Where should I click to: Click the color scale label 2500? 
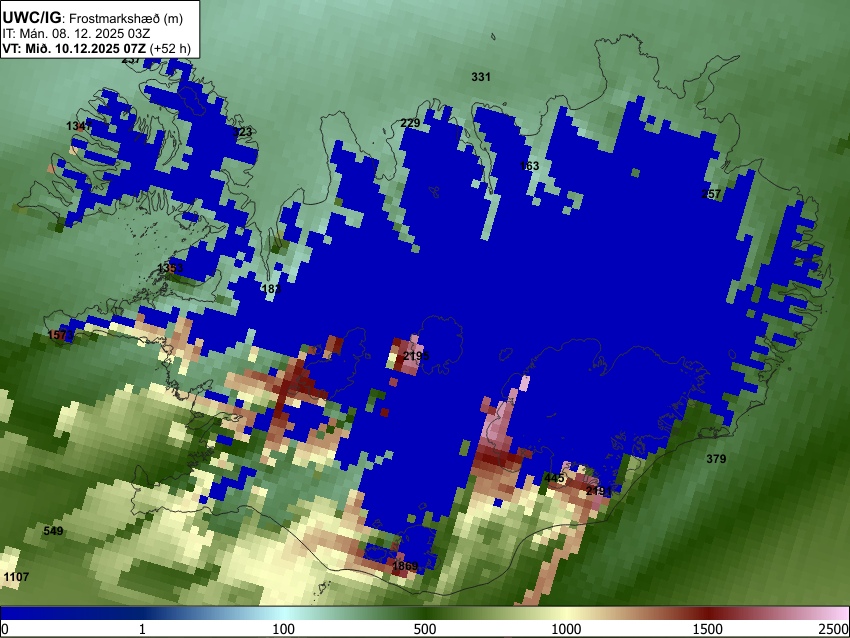(834, 629)
